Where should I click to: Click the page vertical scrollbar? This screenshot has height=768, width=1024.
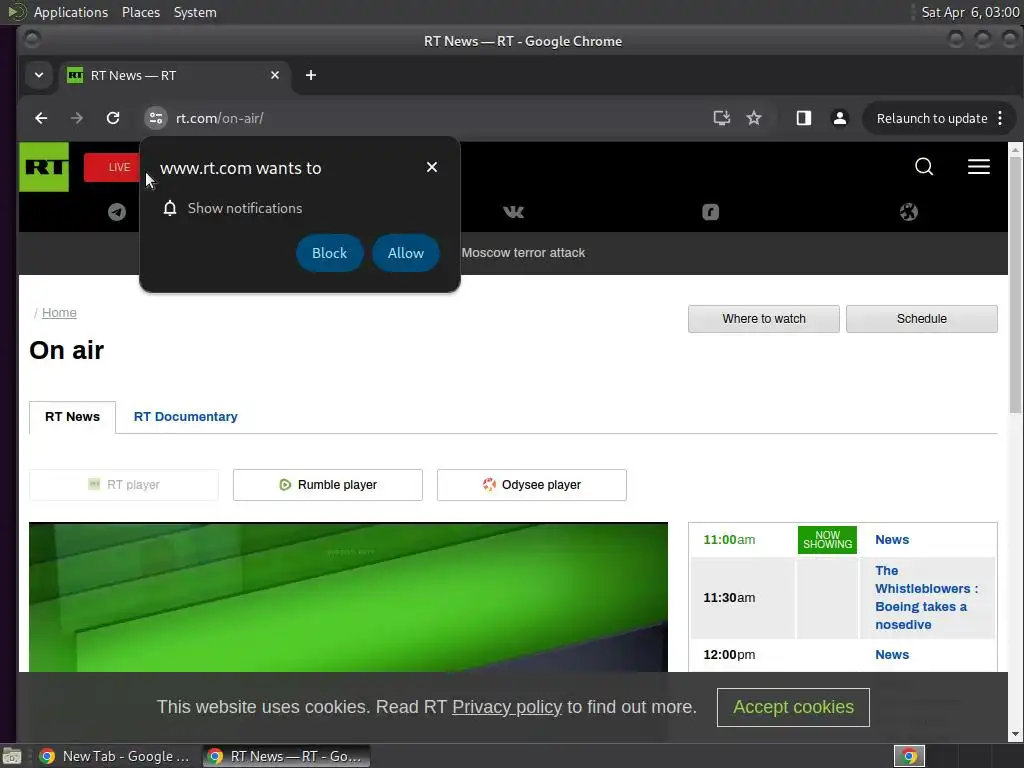click(1015, 285)
